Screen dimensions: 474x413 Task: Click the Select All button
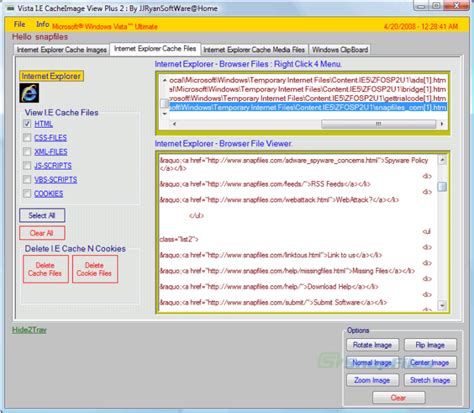click(42, 215)
